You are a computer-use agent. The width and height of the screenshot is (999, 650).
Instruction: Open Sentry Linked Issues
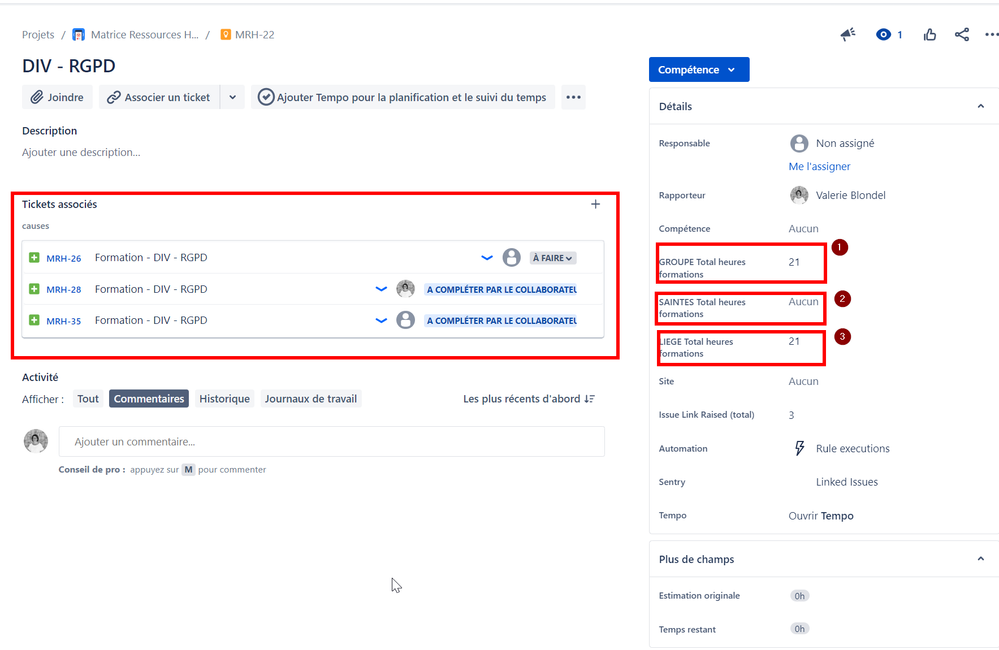click(x=847, y=482)
